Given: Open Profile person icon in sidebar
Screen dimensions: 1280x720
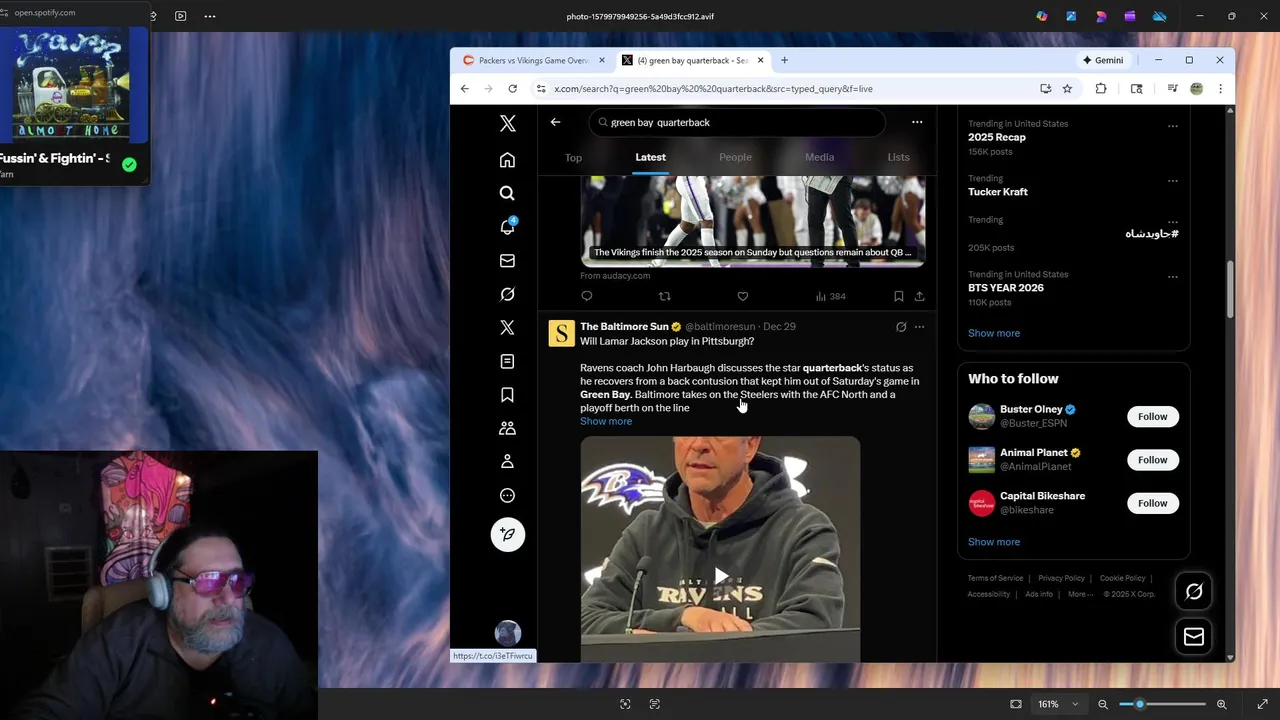Looking at the screenshot, I should [507, 461].
